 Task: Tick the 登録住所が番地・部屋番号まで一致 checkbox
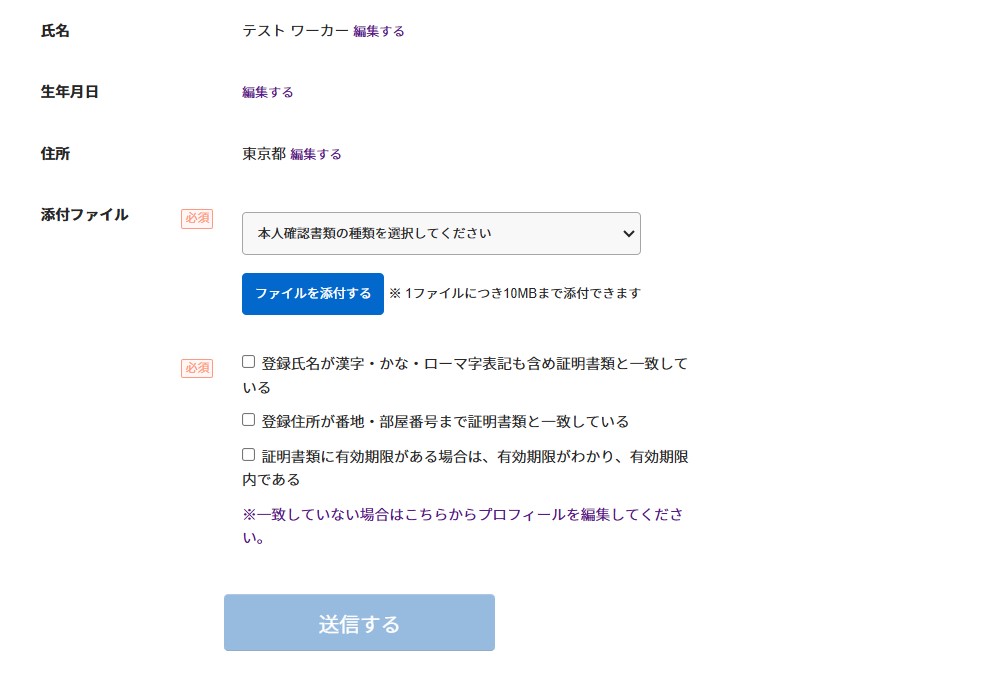[x=249, y=420]
